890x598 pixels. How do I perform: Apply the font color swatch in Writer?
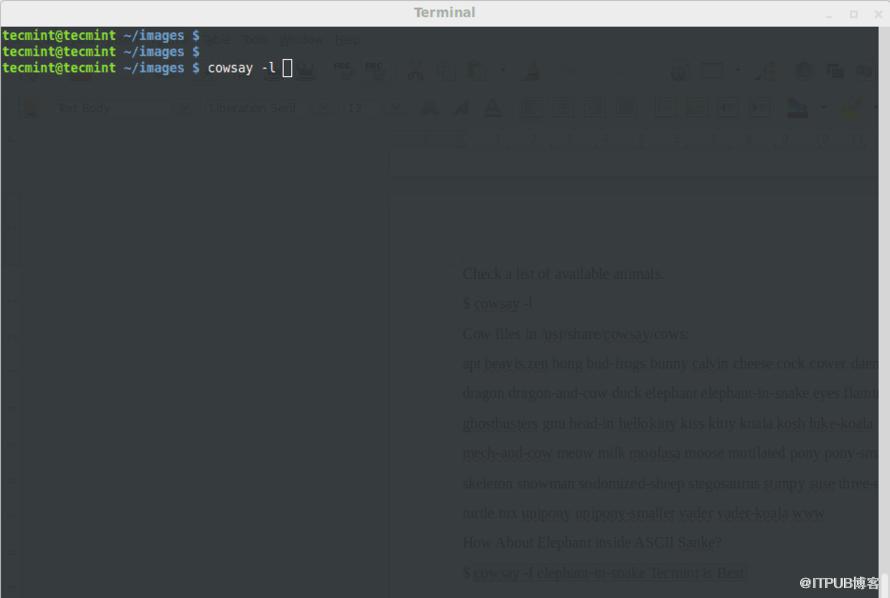(797, 108)
